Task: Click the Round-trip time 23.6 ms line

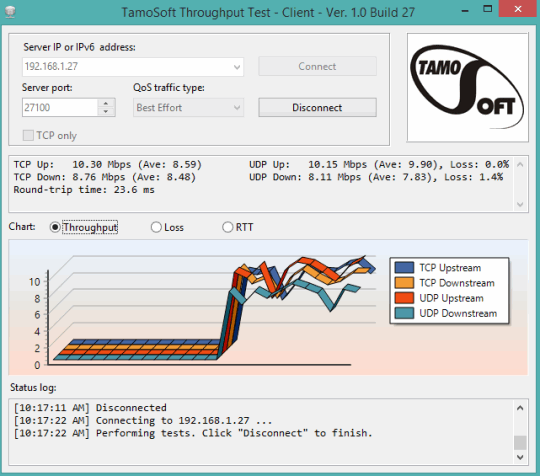Action: (84, 190)
